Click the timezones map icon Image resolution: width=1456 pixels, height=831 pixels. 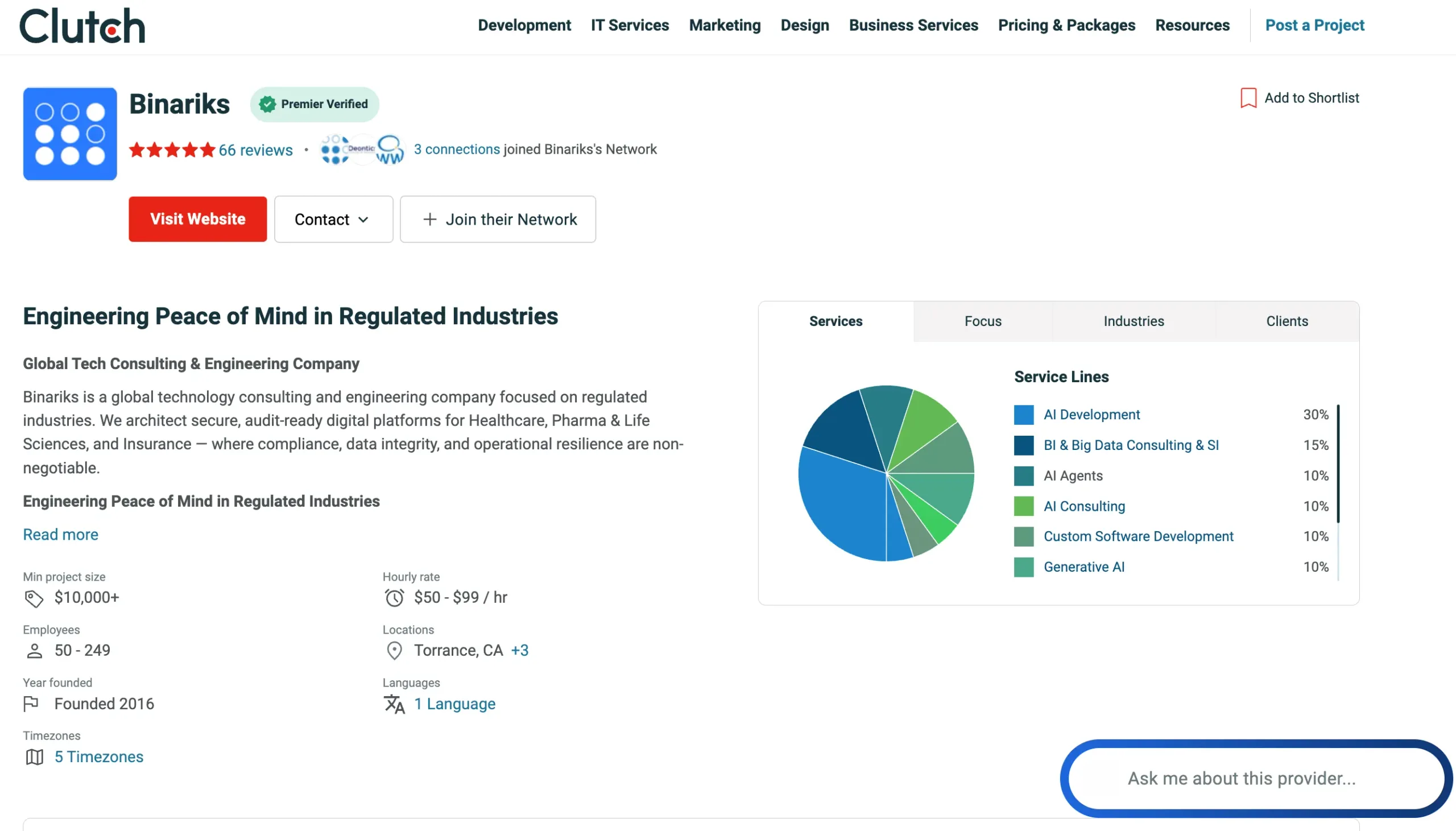pos(34,757)
